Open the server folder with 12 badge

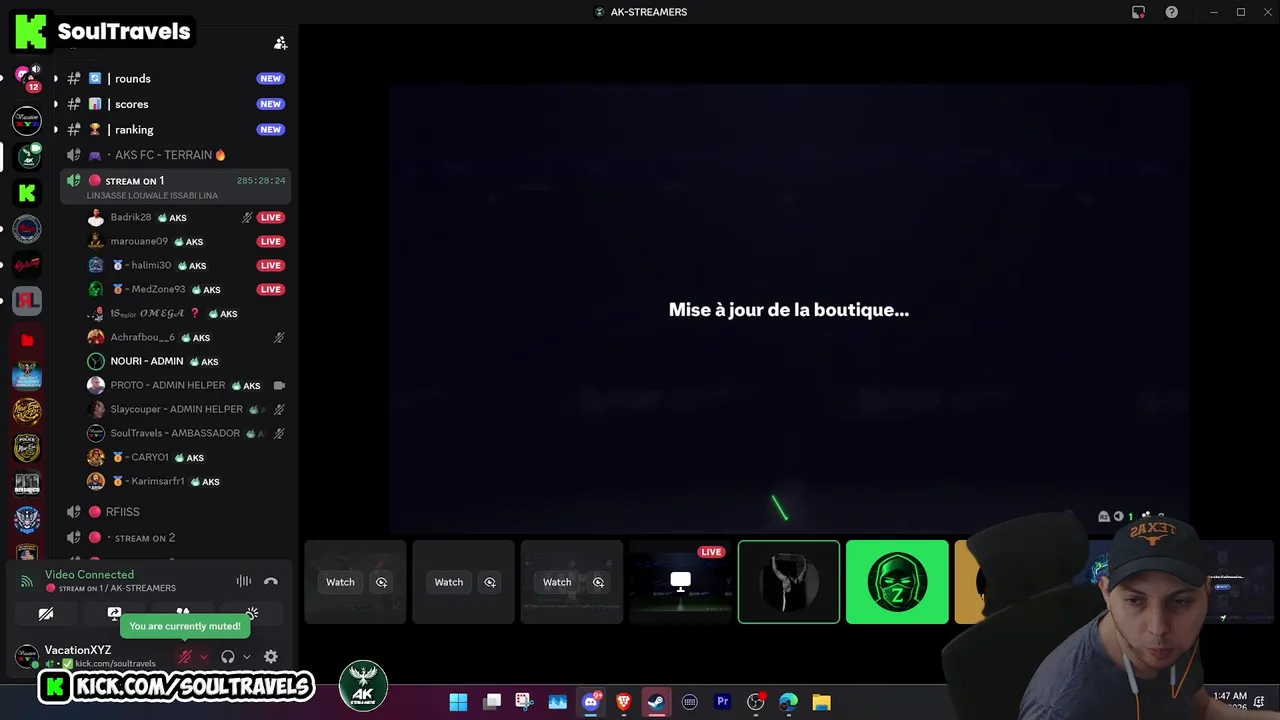pos(27,78)
